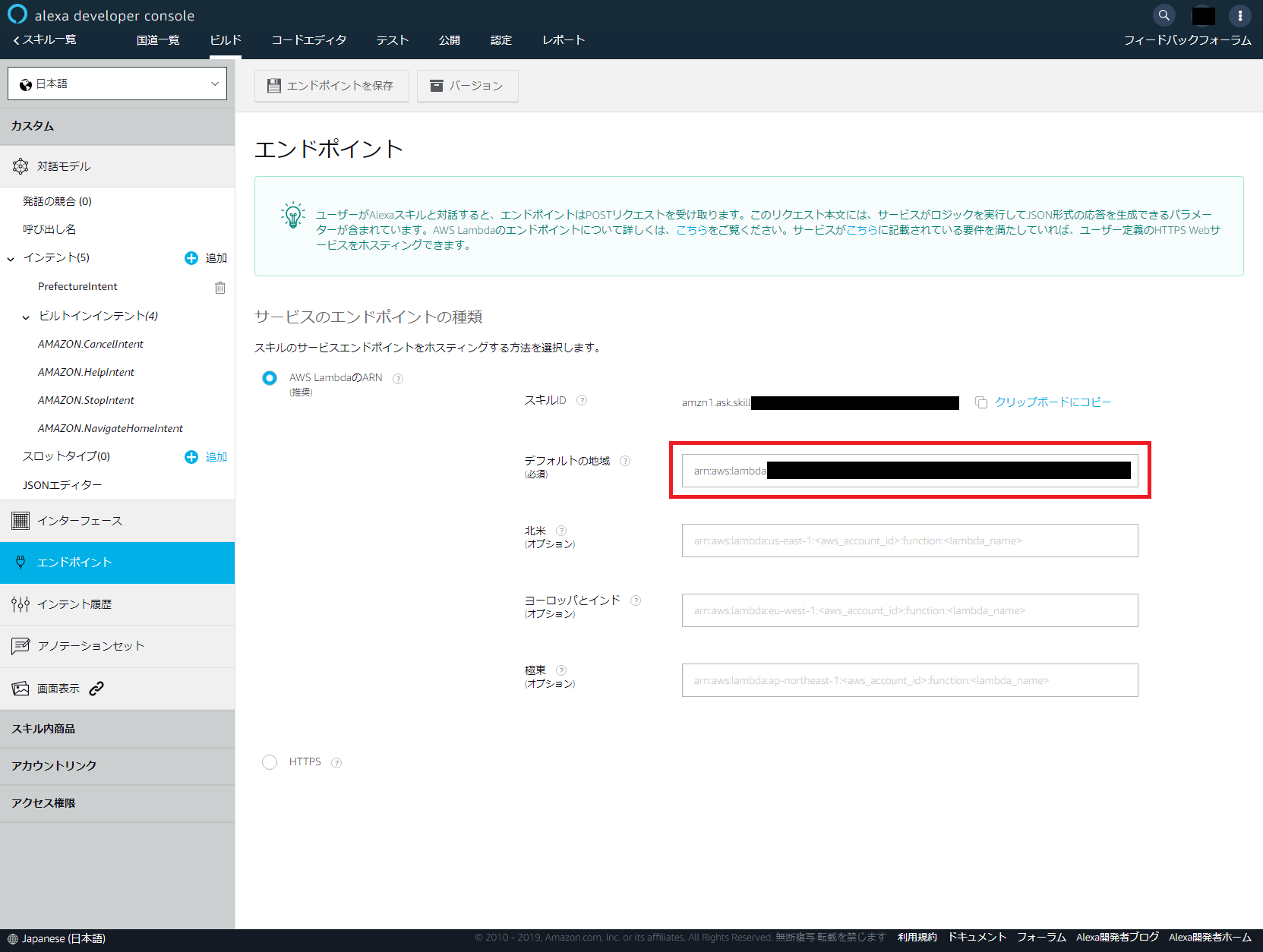Select the エンドポイント sidebar plug icon
The image size is (1263, 952).
click(x=21, y=562)
